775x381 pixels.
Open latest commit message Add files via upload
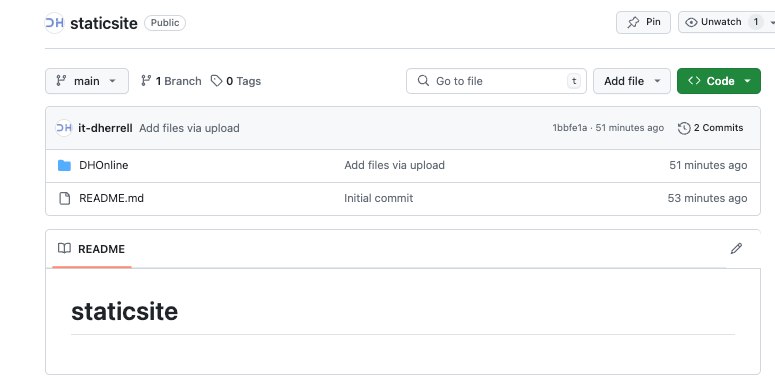pyautogui.click(x=189, y=128)
